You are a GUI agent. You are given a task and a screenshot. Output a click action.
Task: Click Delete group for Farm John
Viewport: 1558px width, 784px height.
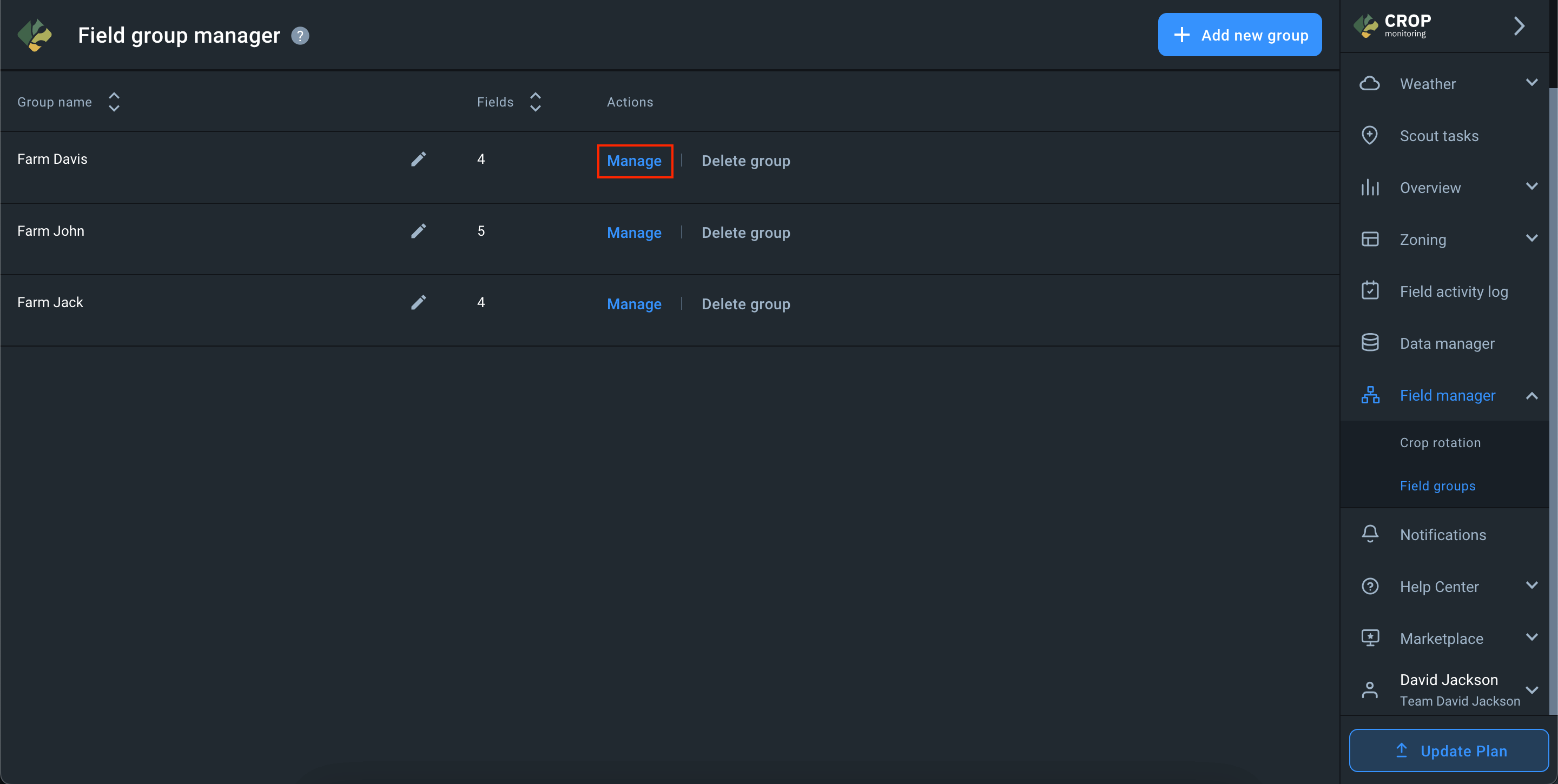pos(745,232)
